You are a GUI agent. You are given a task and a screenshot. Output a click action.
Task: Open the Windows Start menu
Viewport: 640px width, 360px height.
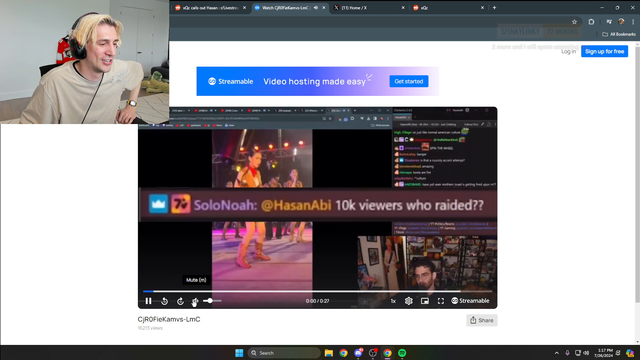pos(239,353)
